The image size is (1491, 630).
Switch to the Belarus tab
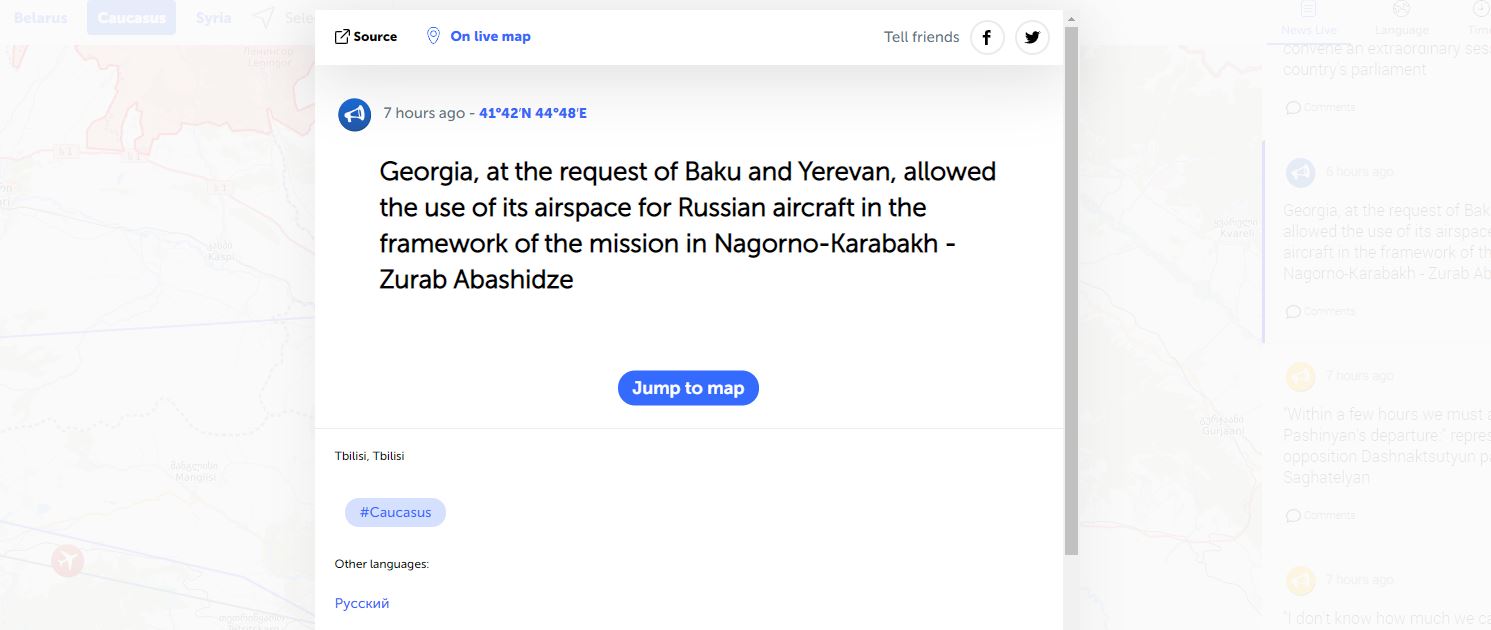41,18
